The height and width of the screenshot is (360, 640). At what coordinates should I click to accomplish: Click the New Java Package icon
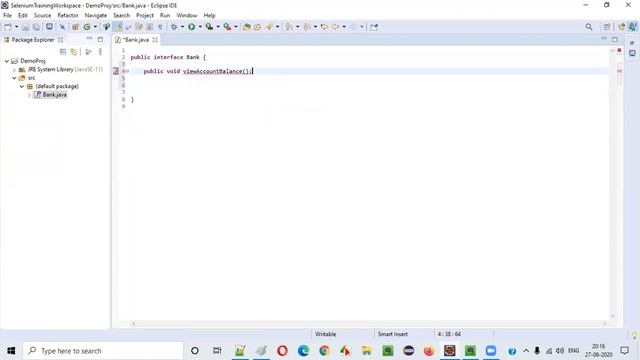[x=76, y=27]
